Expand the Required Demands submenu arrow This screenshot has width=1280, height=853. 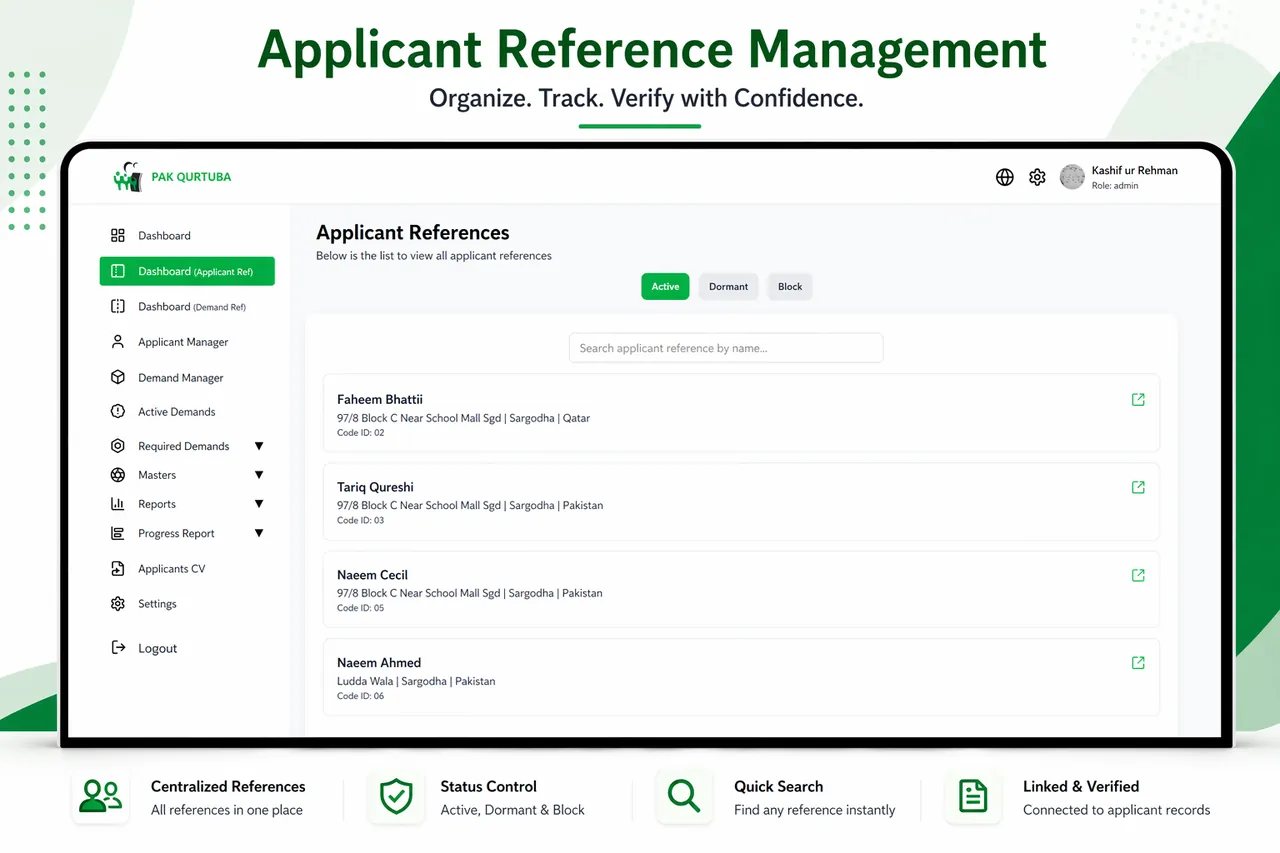pos(259,446)
